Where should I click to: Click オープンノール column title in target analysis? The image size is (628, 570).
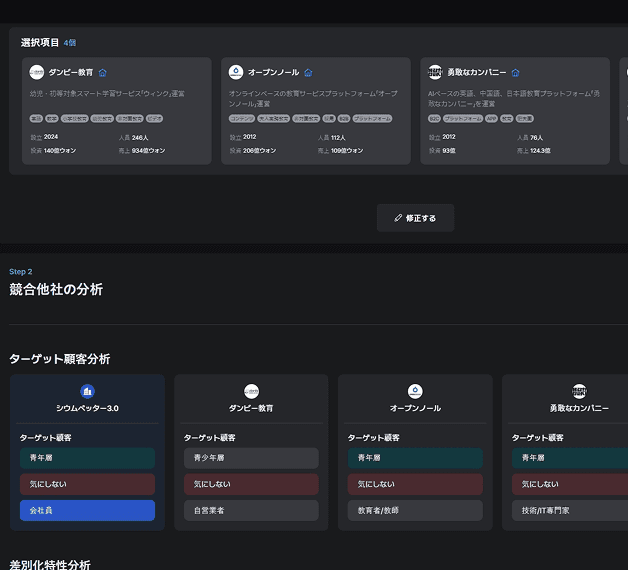click(x=415, y=408)
